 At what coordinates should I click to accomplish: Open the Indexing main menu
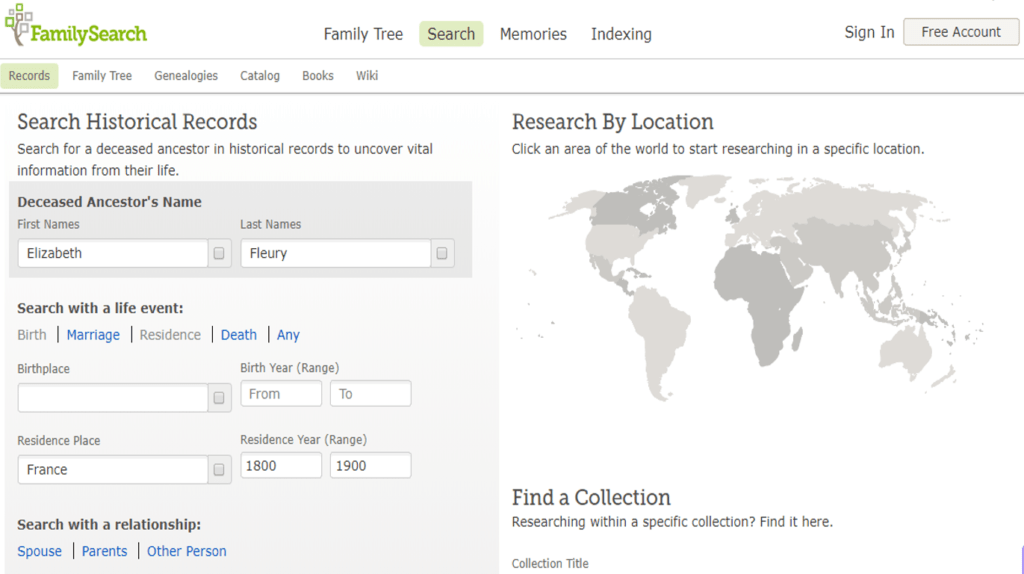click(621, 34)
